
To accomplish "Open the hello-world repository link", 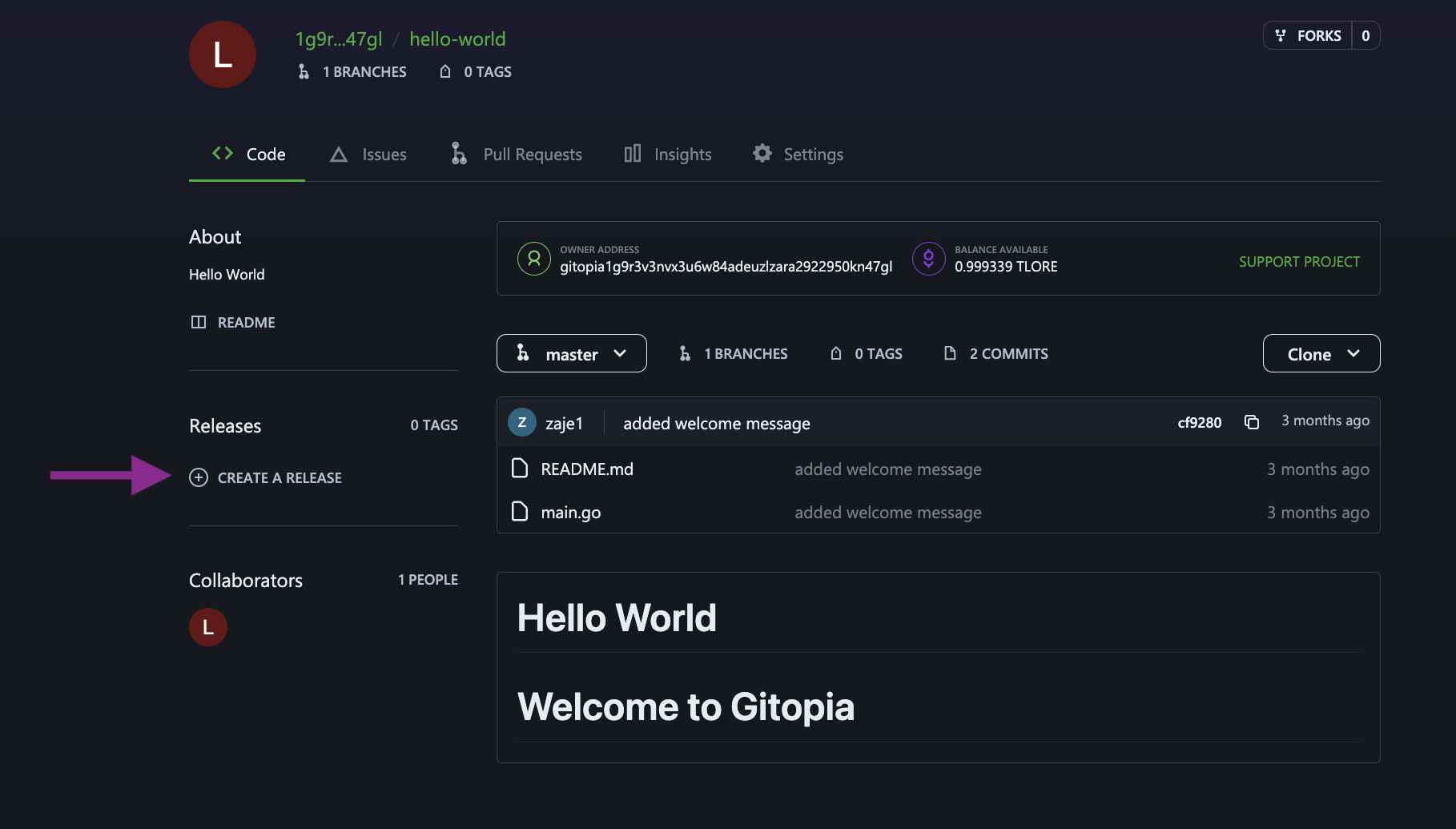I will point(457,38).
